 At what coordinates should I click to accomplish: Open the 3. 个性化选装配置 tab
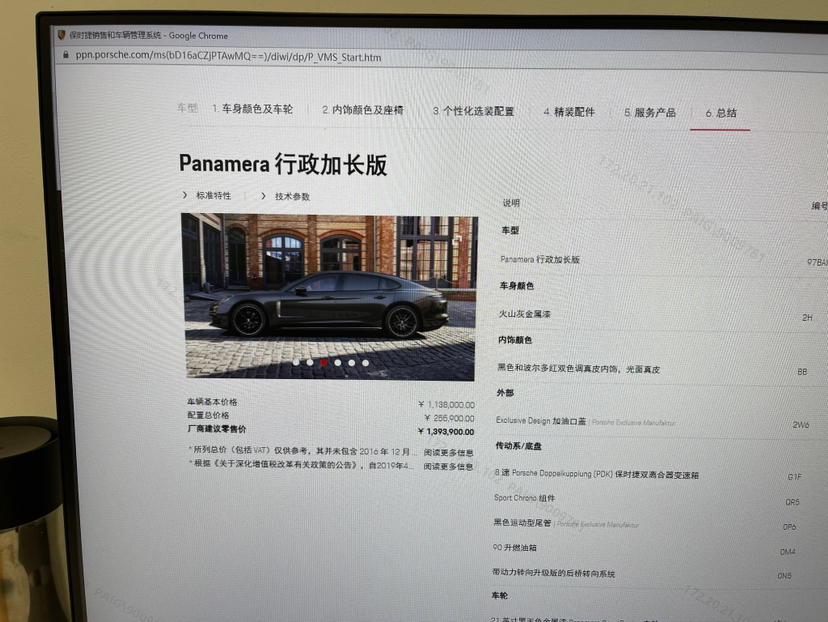coord(473,111)
